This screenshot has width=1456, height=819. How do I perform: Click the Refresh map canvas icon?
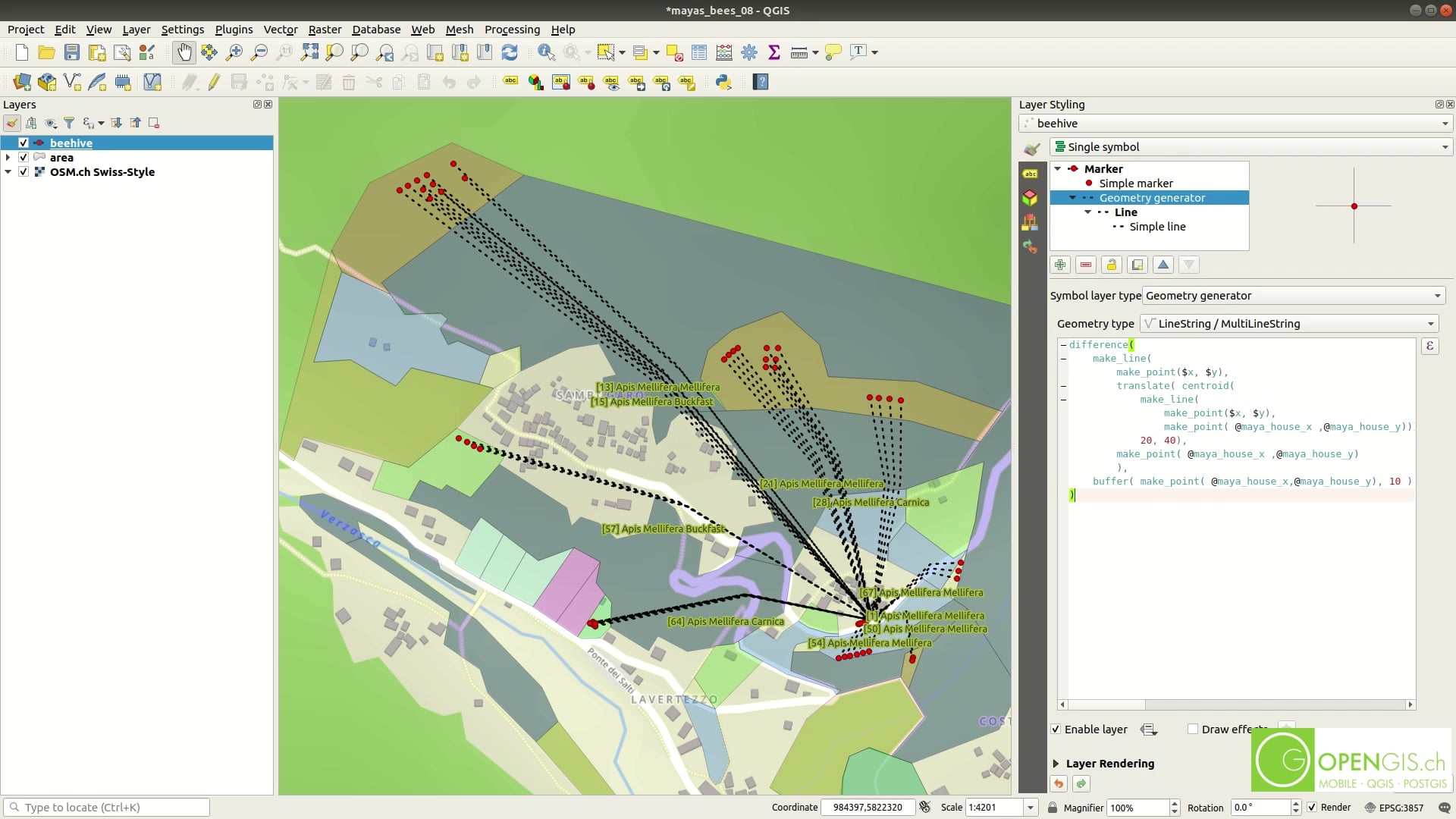pos(510,52)
